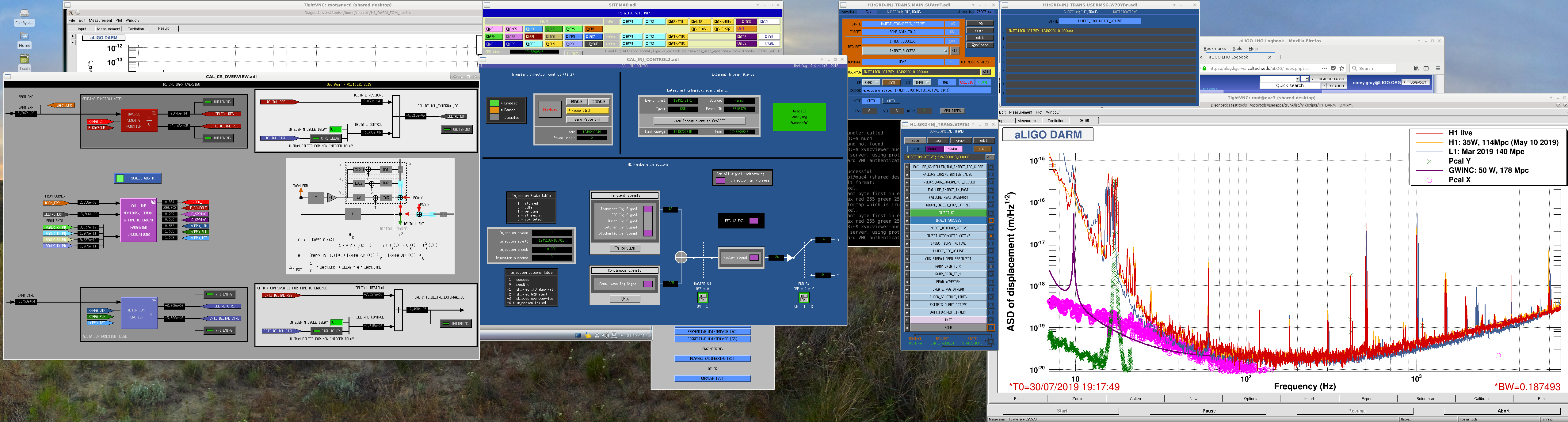Screen dimensions: 1568x422
Task: Click DISABLE in transient injection control
Action: (x=599, y=102)
